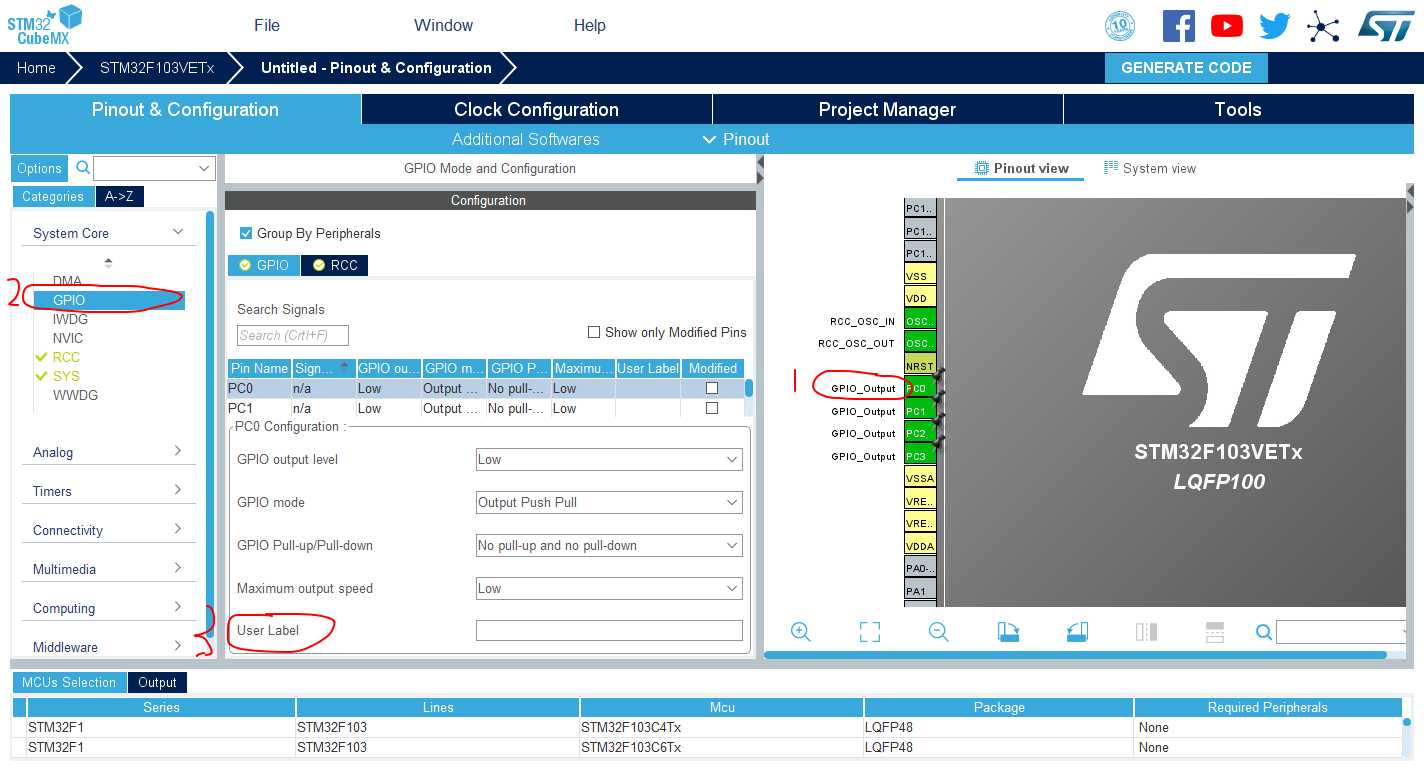Switch to the Clock Configuration tab
This screenshot has height=771, width=1424.
536,110
